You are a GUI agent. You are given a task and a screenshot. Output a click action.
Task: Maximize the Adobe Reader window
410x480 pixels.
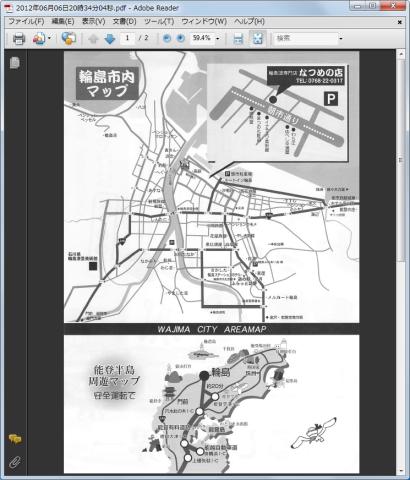coord(373,6)
